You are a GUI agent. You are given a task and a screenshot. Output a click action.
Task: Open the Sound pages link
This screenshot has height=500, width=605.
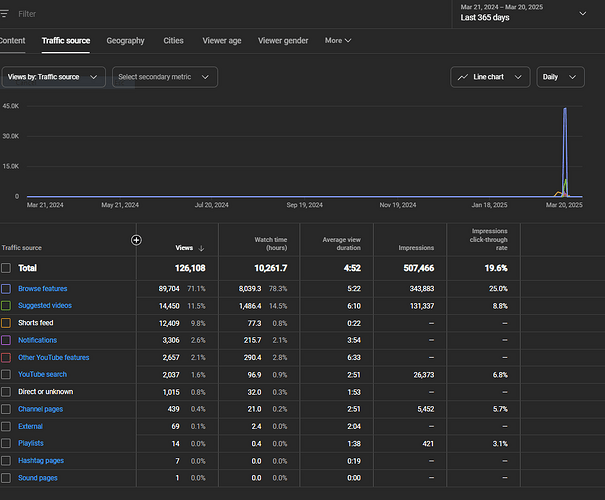click(x=37, y=478)
